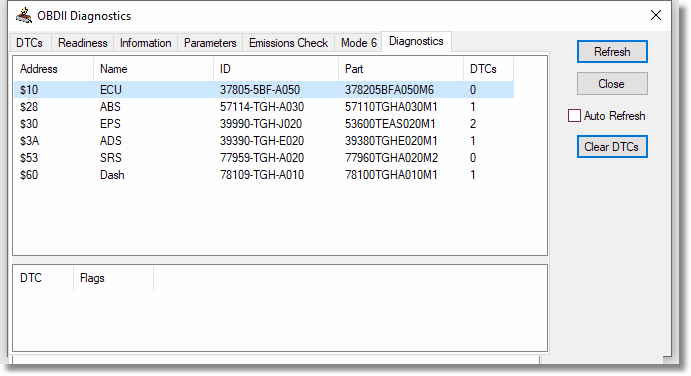This screenshot has width=691, height=376.
Task: Click ID 37805-5BF-A050
Action: 260,90
